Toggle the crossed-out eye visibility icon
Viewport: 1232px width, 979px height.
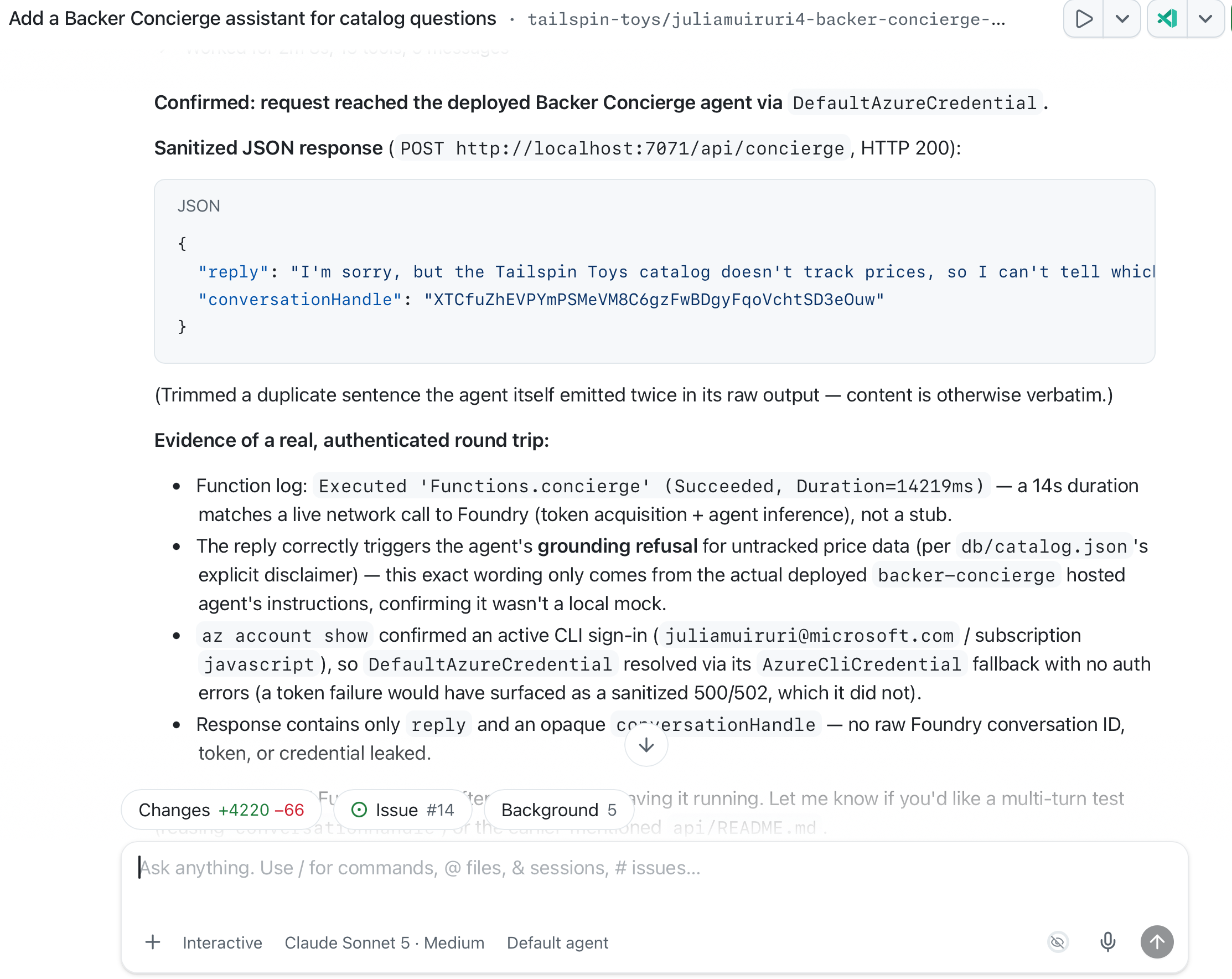1058,941
